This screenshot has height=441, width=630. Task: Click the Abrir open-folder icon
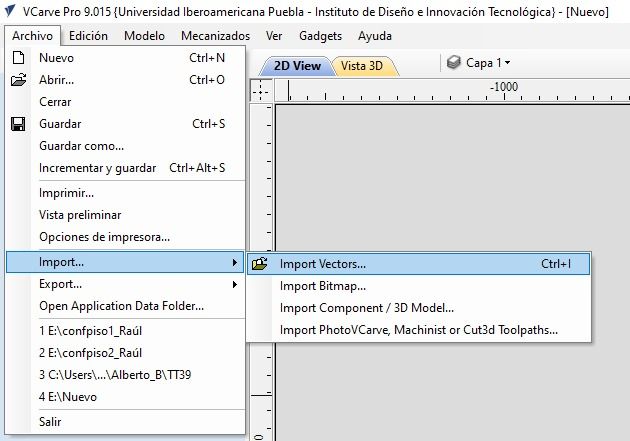[x=18, y=80]
